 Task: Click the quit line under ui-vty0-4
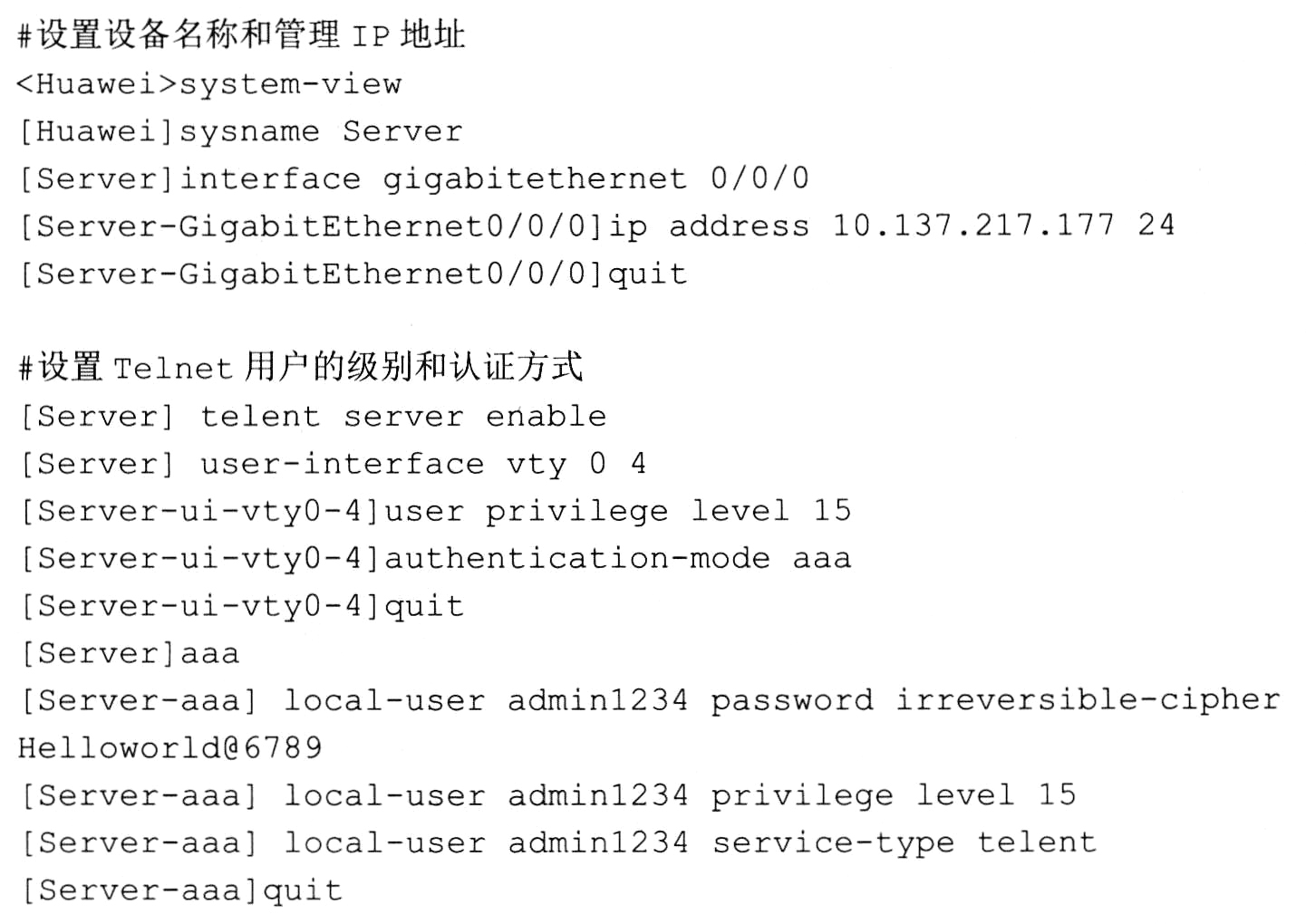coord(241,605)
